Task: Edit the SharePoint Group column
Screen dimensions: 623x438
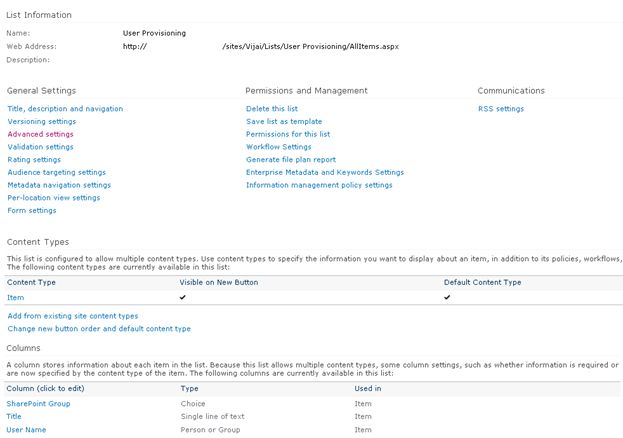Action: click(x=38, y=403)
